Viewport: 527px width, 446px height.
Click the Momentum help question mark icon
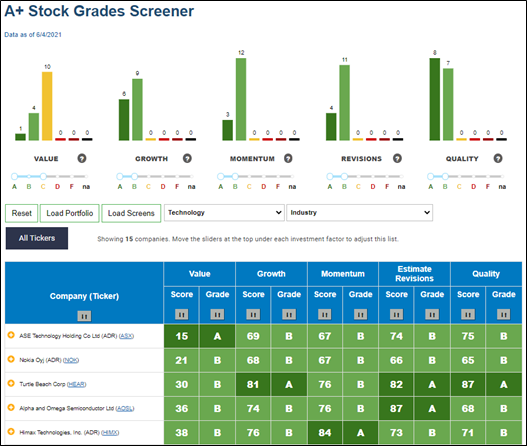[x=288, y=158]
